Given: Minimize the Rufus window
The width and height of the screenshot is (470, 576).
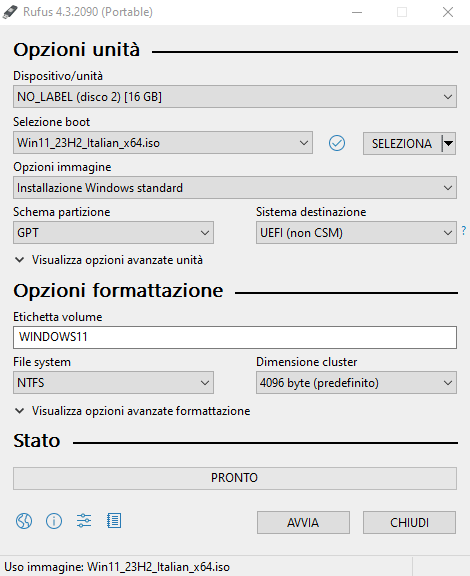Looking at the screenshot, I should pyautogui.click(x=357, y=12).
